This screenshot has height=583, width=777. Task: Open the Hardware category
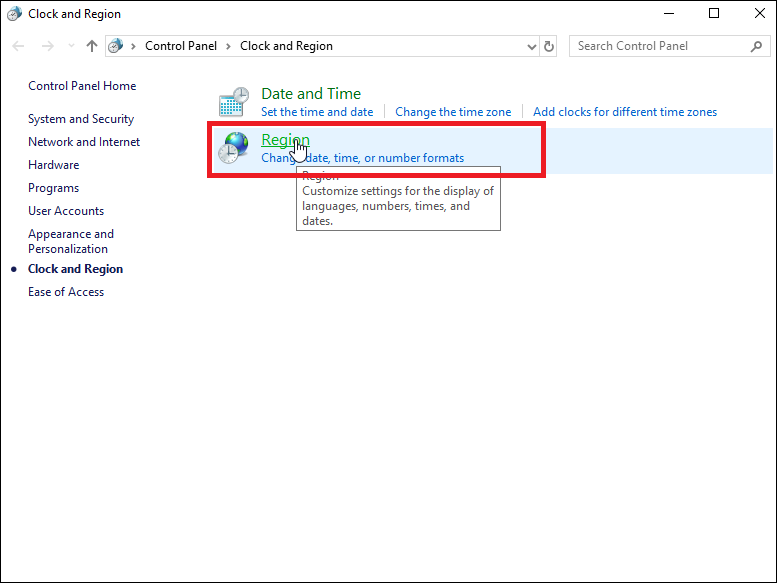(54, 165)
